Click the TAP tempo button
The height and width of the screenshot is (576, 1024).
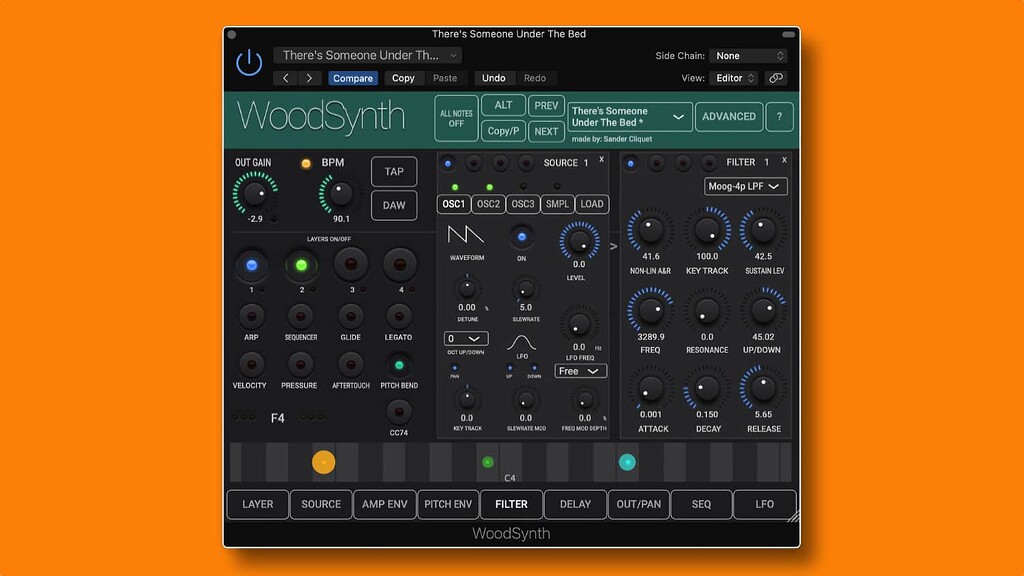coord(394,172)
